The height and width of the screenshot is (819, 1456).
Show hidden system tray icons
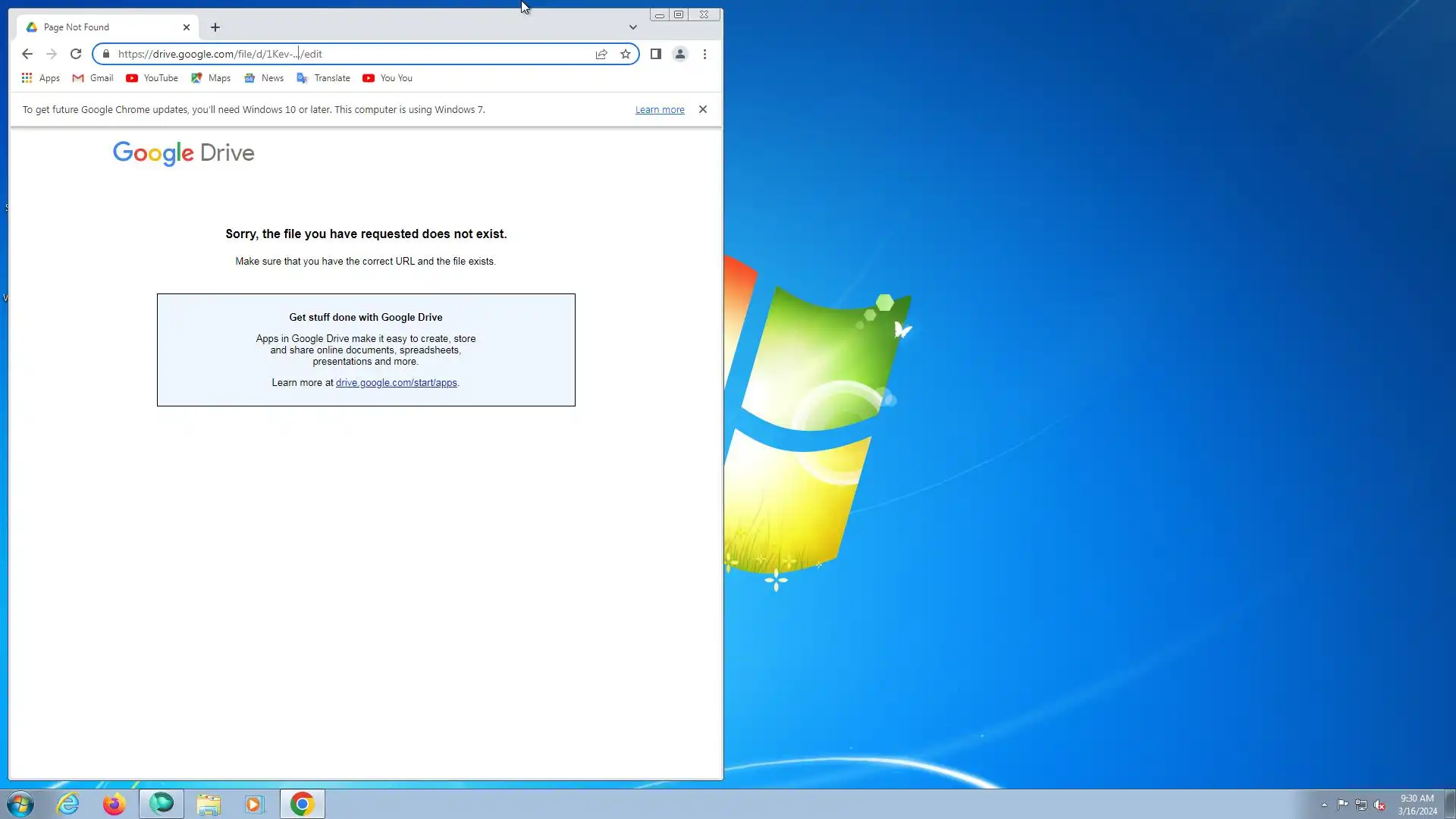click(1324, 805)
